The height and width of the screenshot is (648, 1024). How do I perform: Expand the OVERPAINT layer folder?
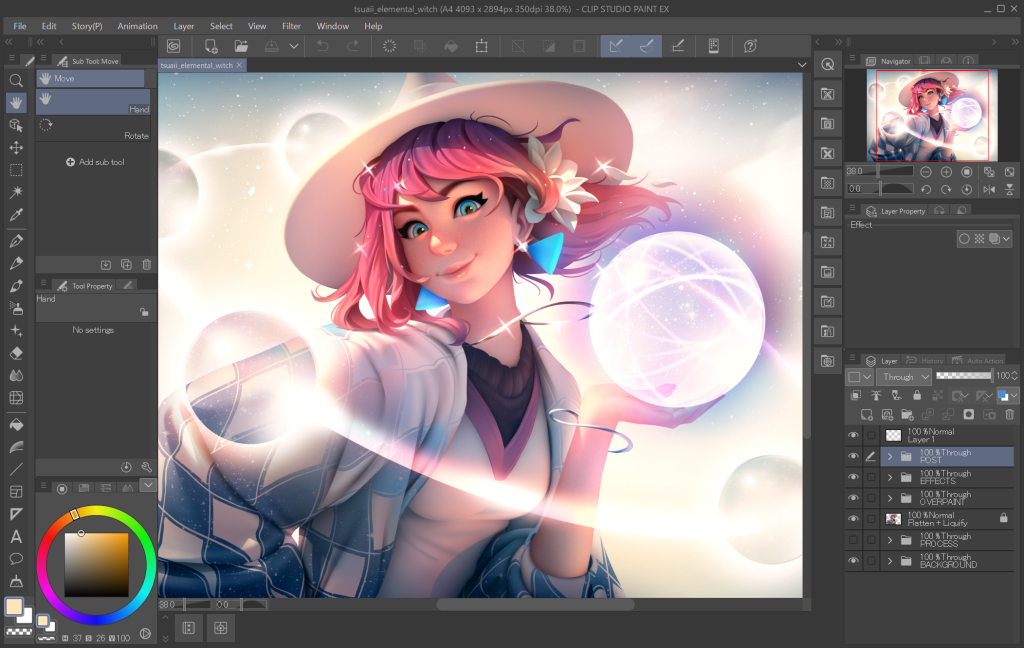(889, 498)
